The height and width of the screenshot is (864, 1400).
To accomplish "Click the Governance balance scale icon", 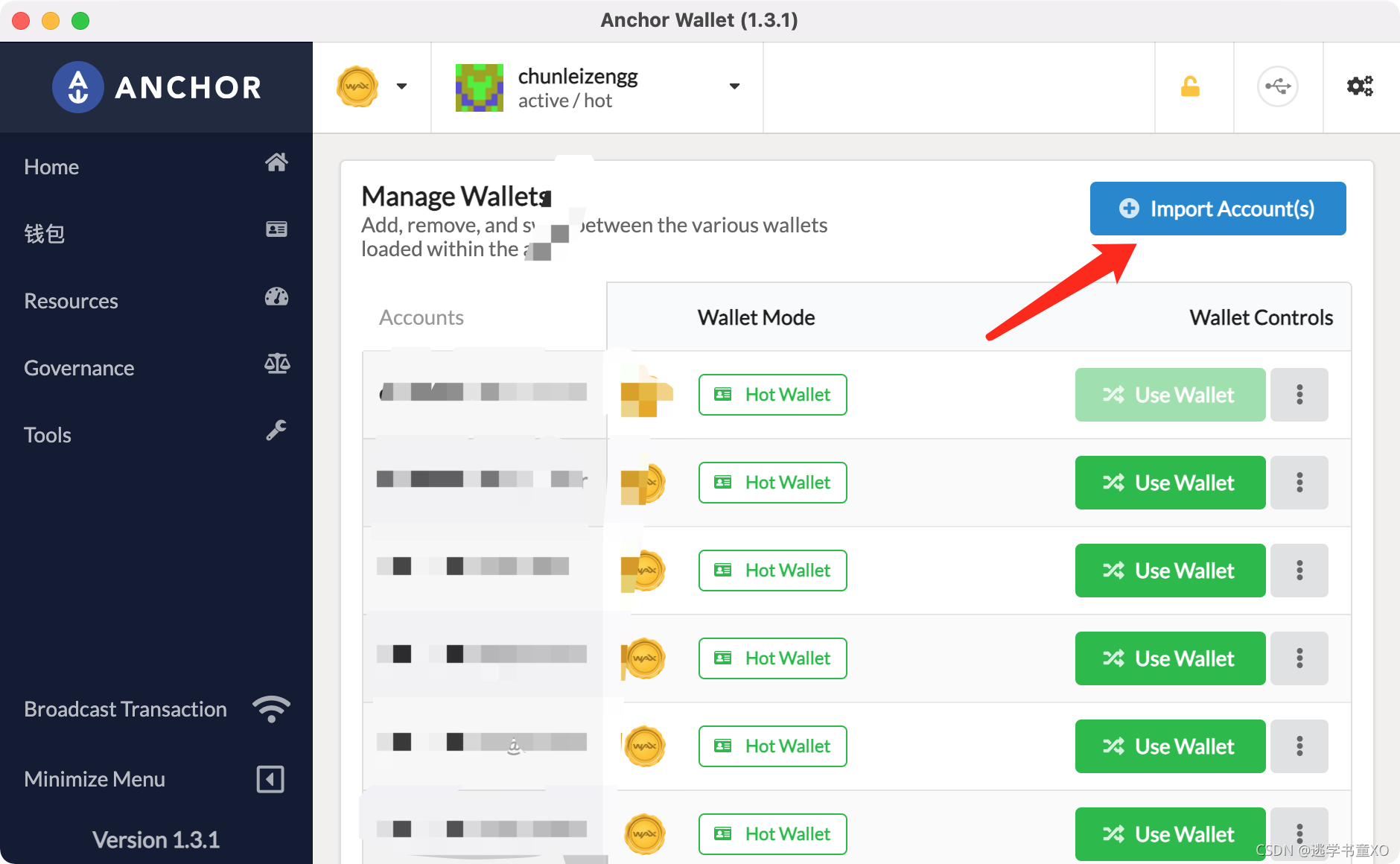I will [x=276, y=363].
